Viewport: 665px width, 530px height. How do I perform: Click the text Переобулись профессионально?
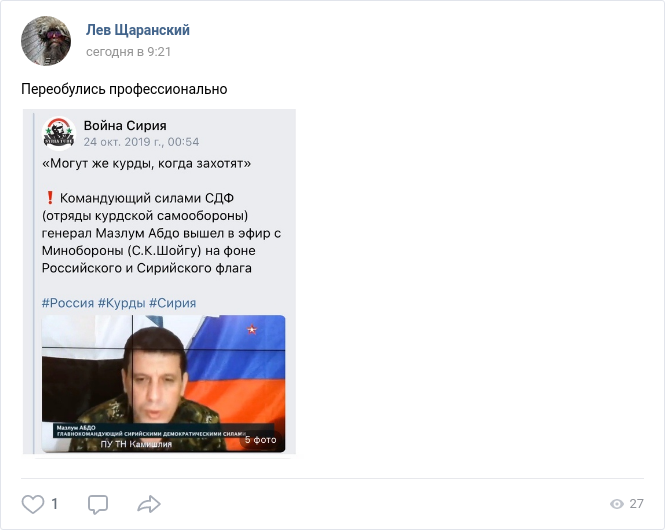click(x=124, y=89)
